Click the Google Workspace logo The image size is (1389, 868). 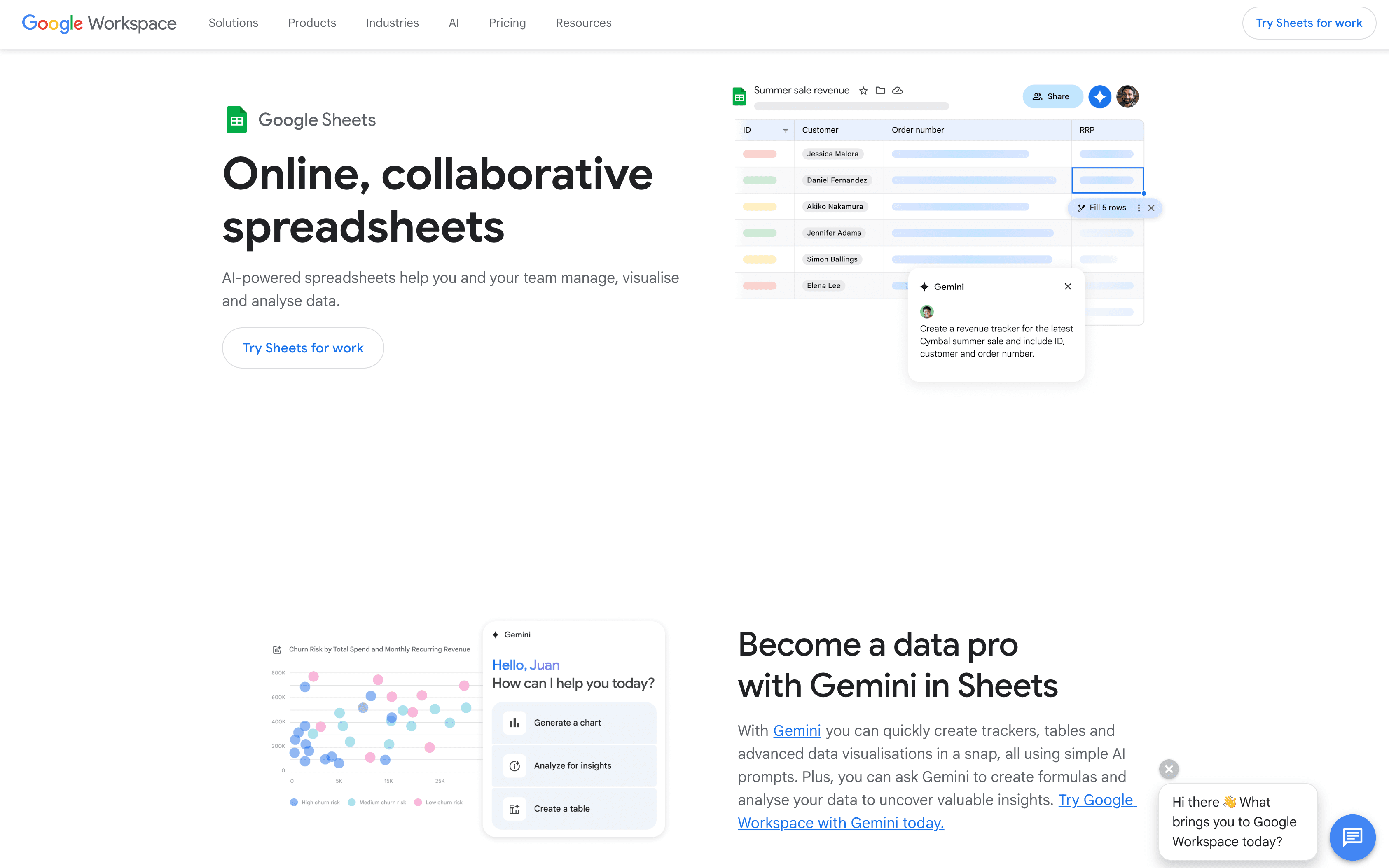[x=99, y=23]
